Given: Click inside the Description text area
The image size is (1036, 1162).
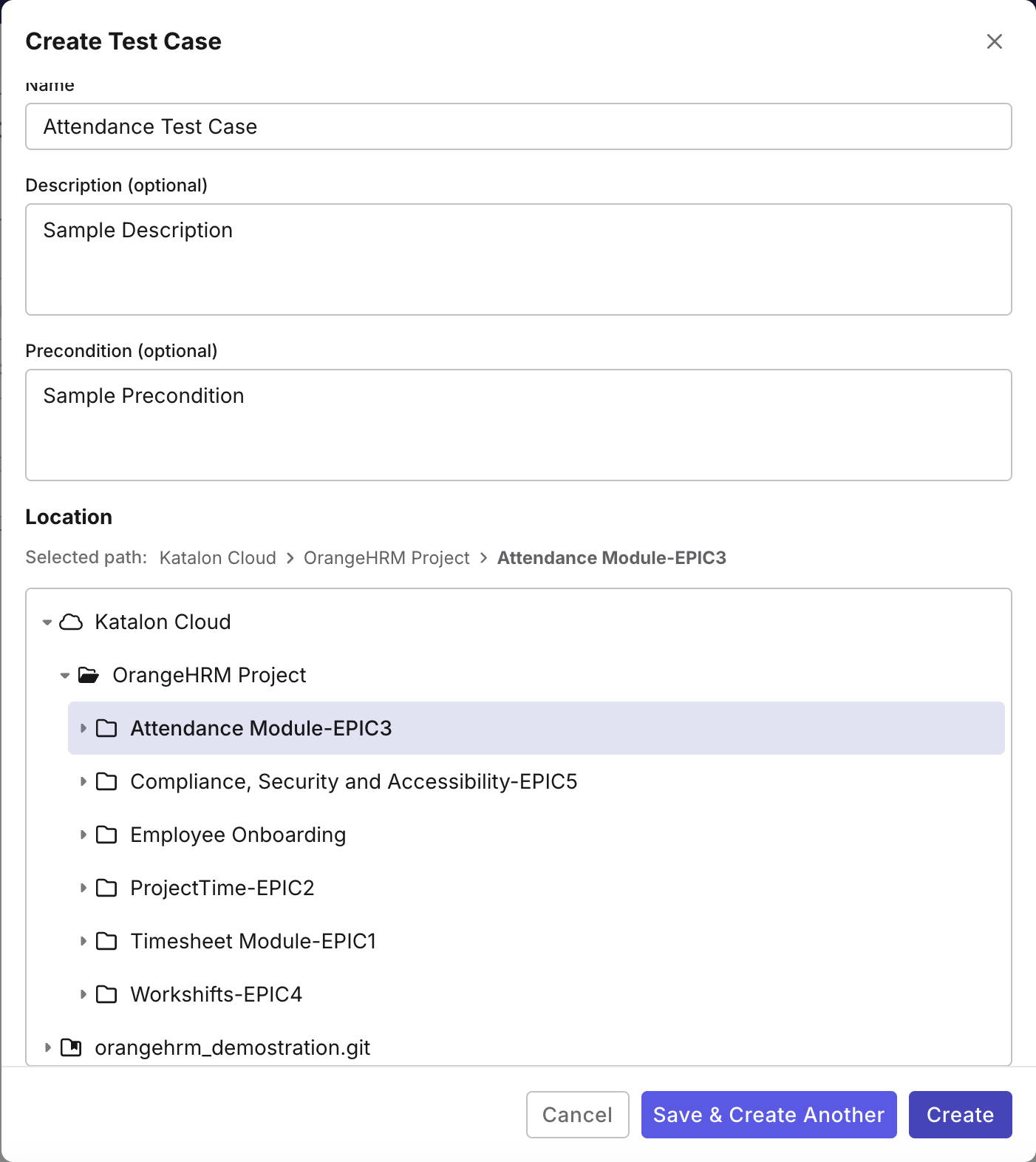Looking at the screenshot, I should (517, 259).
